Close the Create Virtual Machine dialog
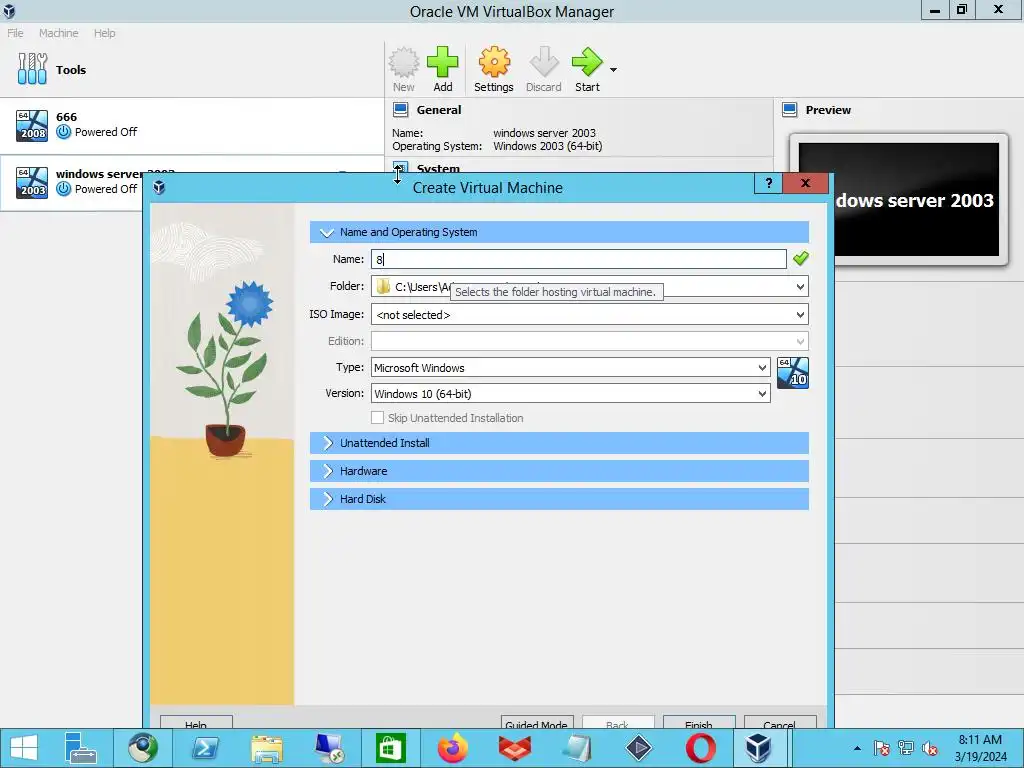Viewport: 1024px width, 768px height. 805,184
